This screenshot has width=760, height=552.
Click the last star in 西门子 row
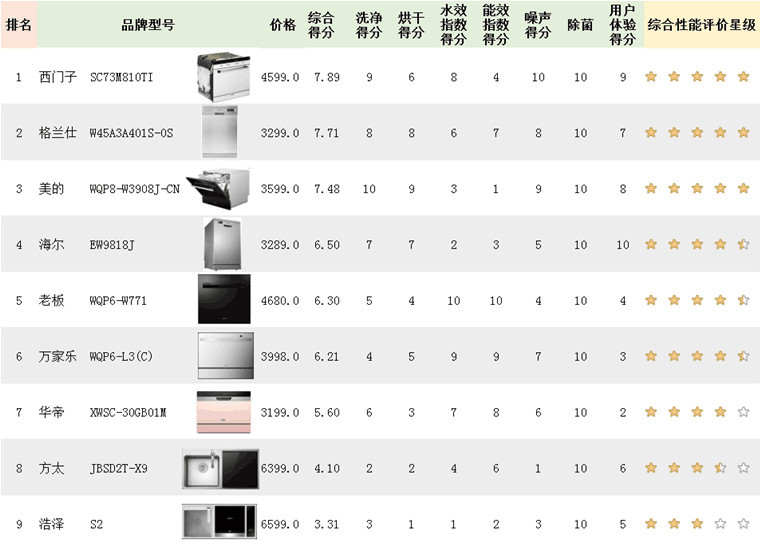pyautogui.click(x=744, y=77)
